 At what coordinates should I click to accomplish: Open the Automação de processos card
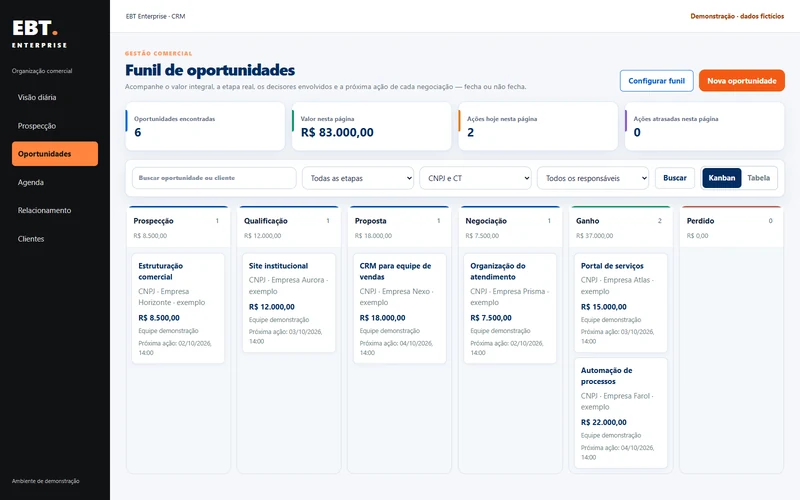point(621,413)
